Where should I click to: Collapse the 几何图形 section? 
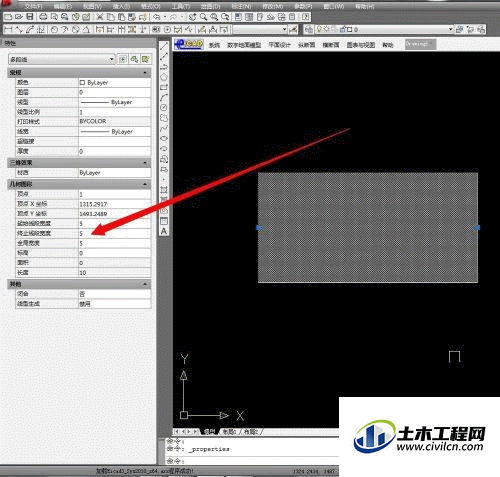click(x=145, y=184)
